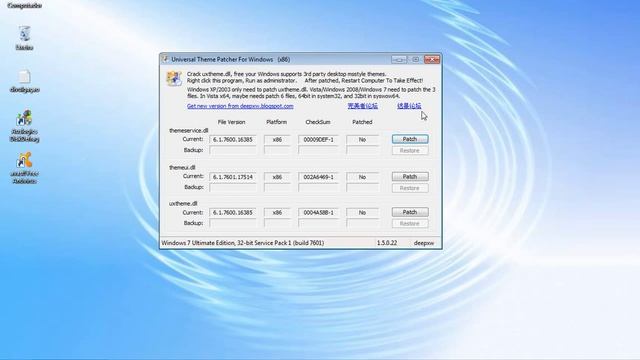Click Restore for themeui.dll
Image resolution: width=640 pixels, height=360 pixels.
tap(410, 188)
